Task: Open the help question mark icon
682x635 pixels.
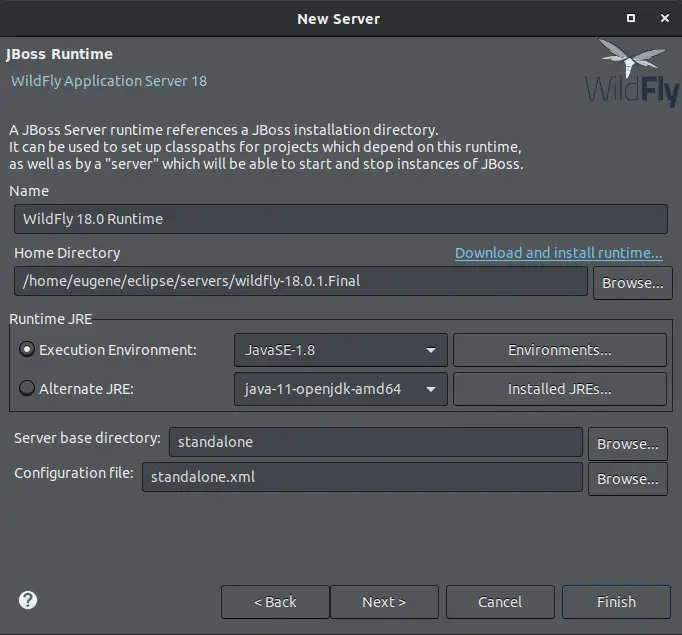Action: [28, 601]
